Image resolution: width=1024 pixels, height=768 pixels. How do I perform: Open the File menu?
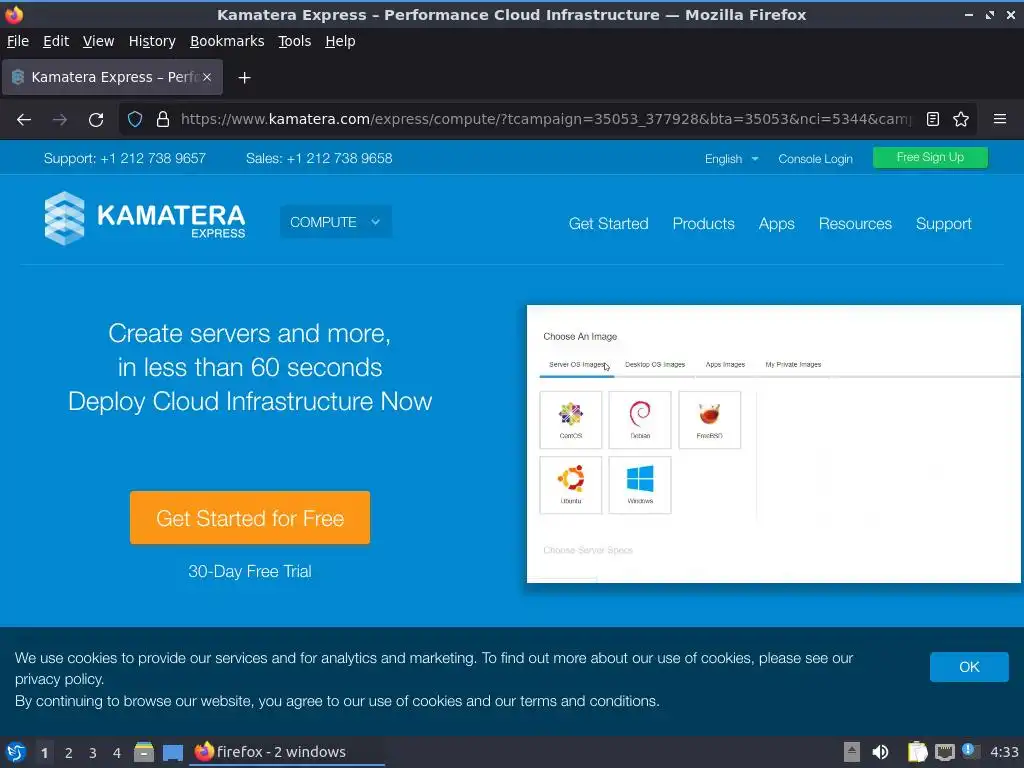(x=18, y=41)
